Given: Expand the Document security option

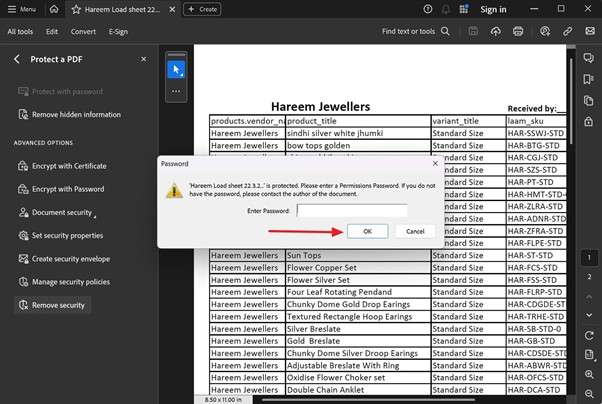Looking at the screenshot, I should [56, 212].
